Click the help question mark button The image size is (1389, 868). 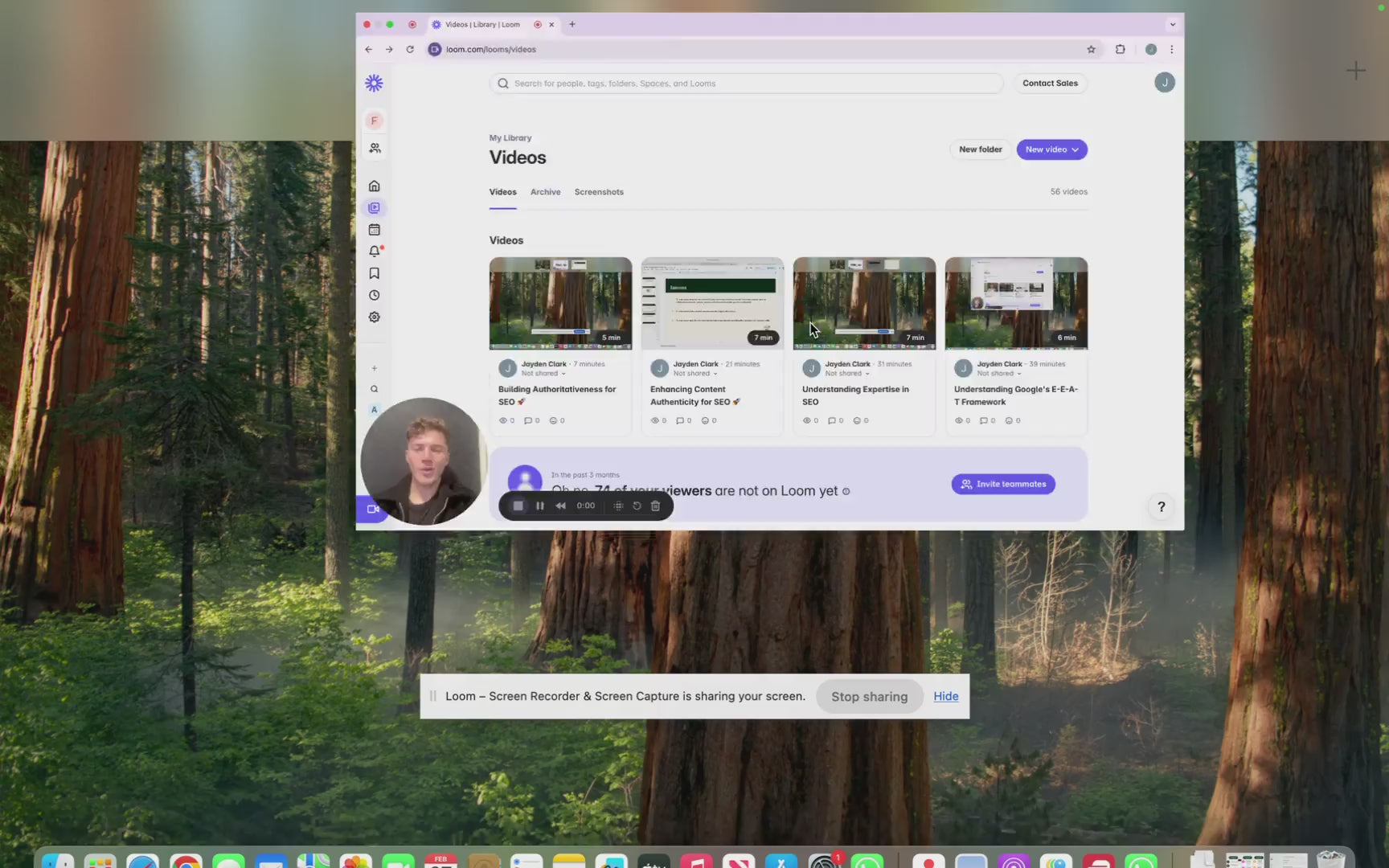tap(1161, 507)
